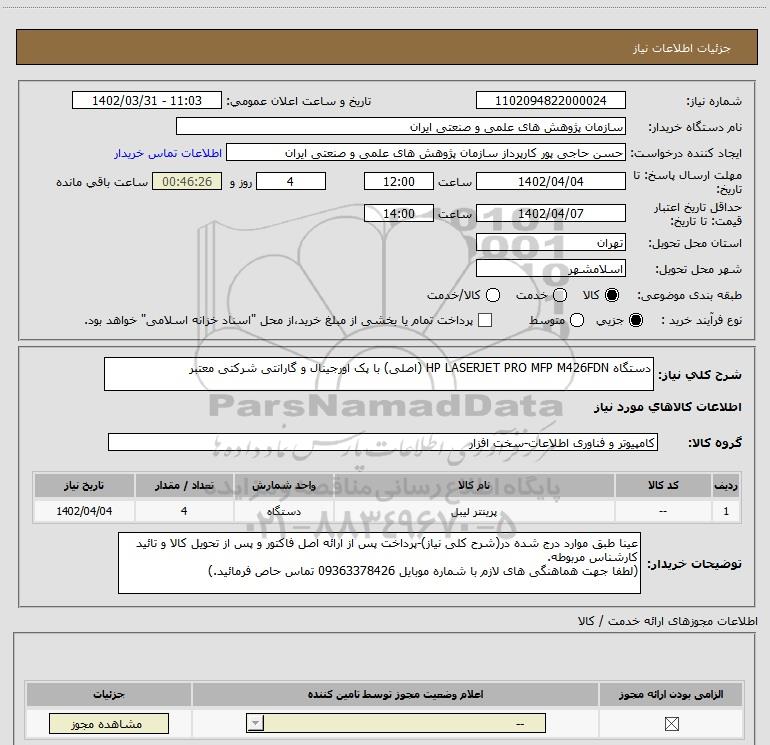Click the اعلام وضعیت مجوز توسط تامین کننده header

click(x=395, y=694)
